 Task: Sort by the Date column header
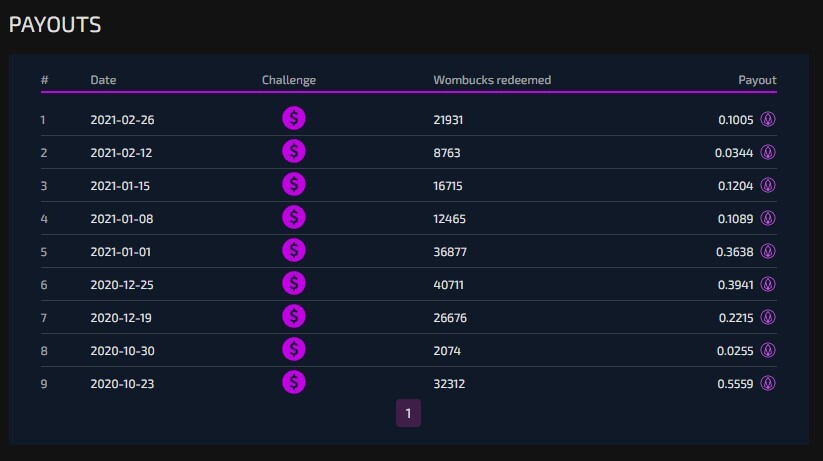[x=103, y=80]
